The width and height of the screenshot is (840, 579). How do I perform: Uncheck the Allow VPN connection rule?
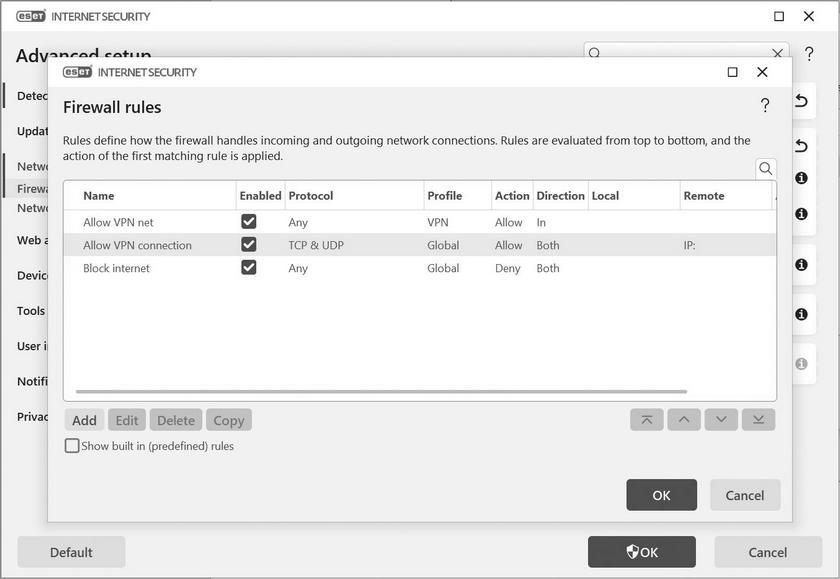(x=249, y=245)
